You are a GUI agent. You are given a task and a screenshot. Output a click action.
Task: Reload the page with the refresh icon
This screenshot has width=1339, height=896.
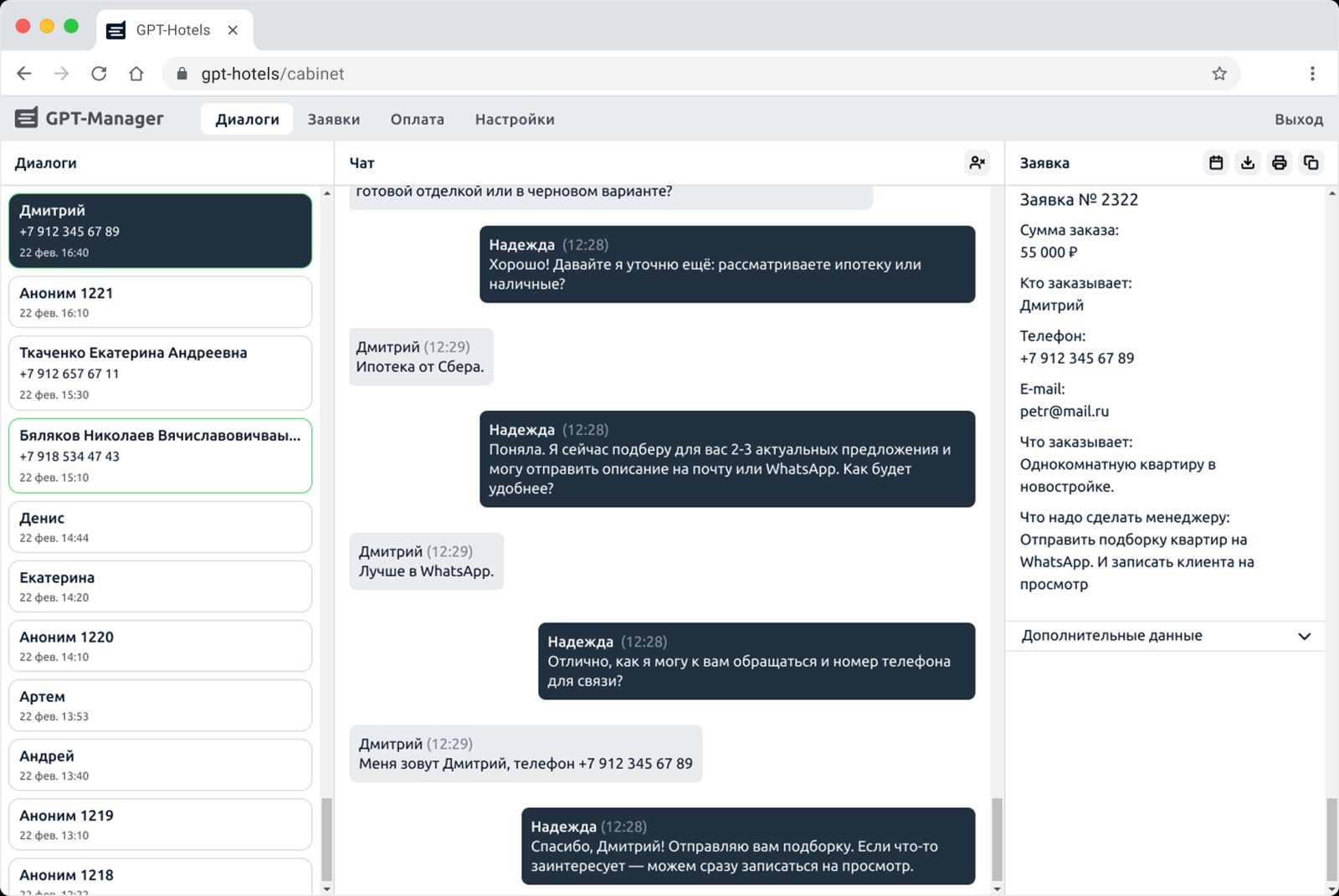99,74
